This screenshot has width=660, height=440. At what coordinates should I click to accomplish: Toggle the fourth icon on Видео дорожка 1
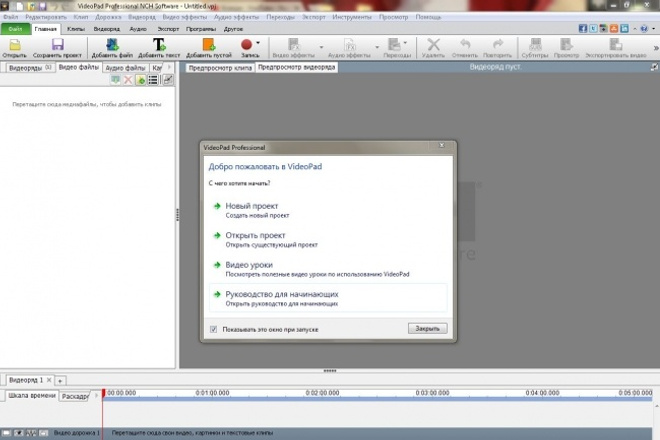[43, 433]
